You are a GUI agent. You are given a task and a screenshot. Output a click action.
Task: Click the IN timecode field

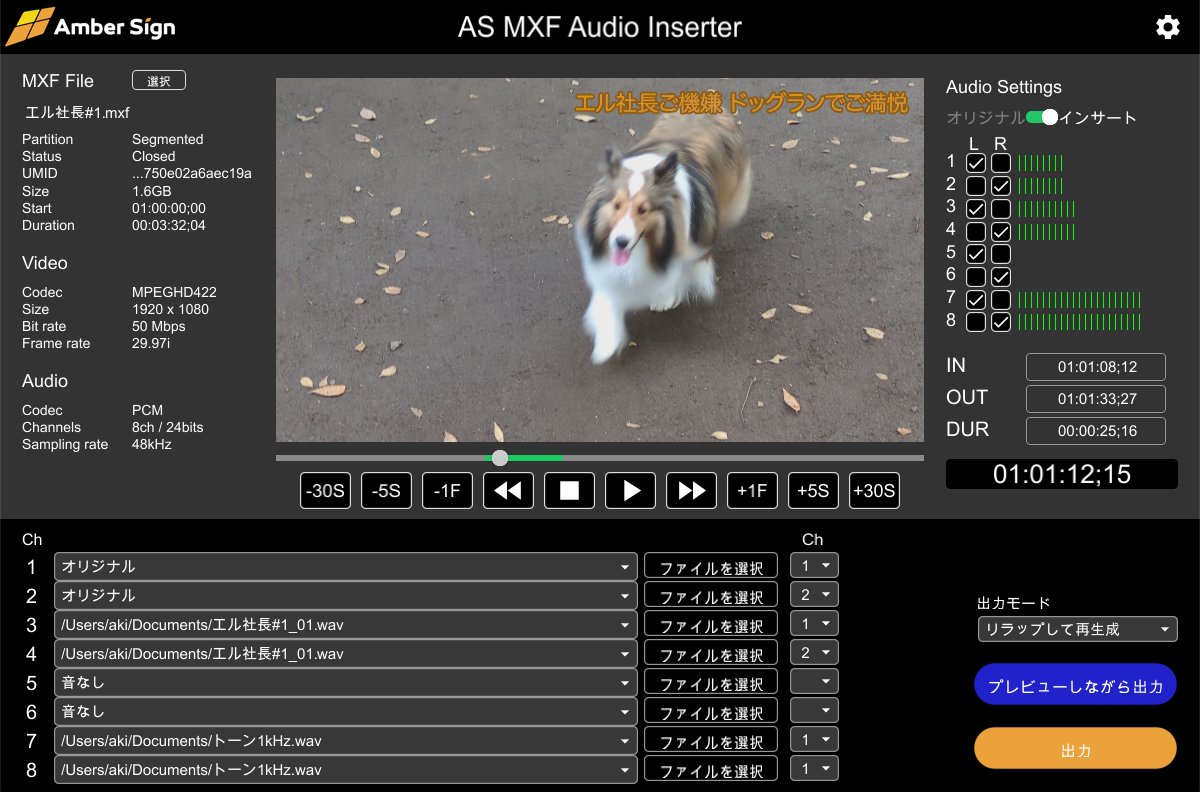pyautogui.click(x=1096, y=367)
